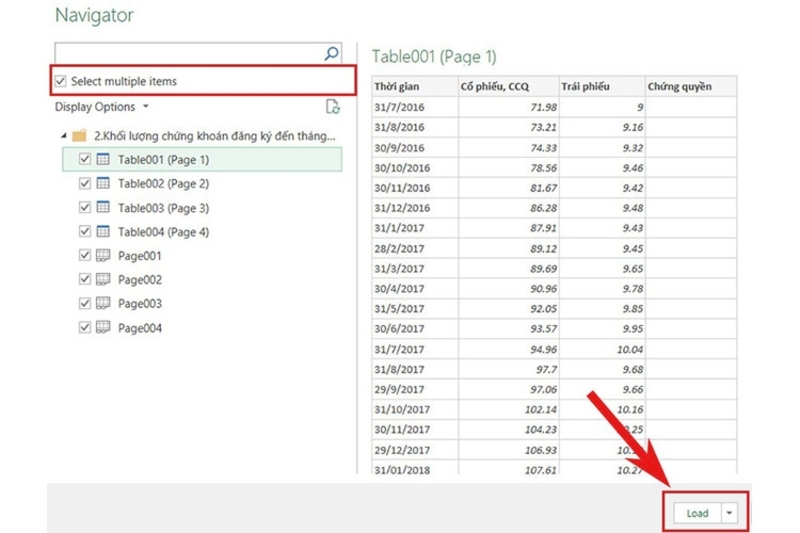
Task: Click the 'Thời gian' column header
Action: 415,86
